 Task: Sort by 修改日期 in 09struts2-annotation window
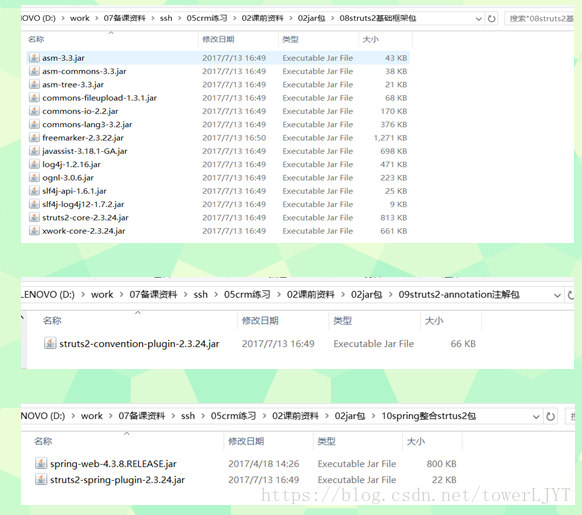[260, 320]
